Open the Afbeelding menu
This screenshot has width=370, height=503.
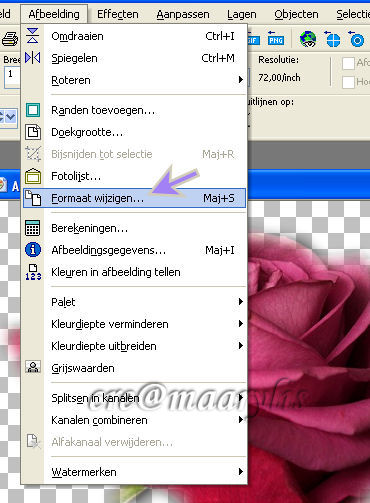coord(54,14)
